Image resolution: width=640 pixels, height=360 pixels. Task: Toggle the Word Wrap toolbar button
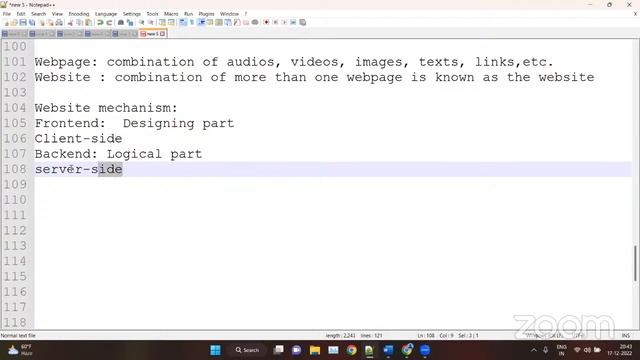(183, 23)
